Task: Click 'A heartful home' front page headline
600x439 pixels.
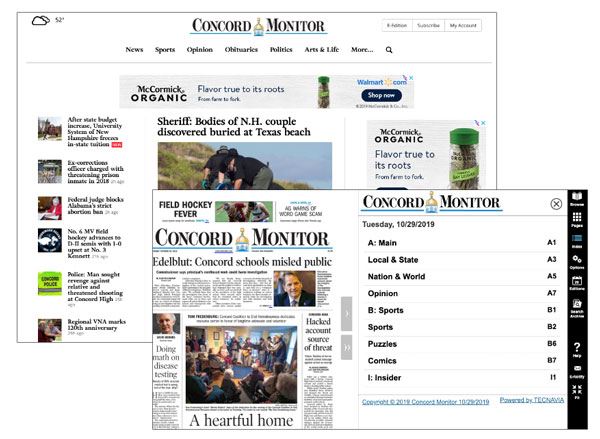Action: pos(241,420)
